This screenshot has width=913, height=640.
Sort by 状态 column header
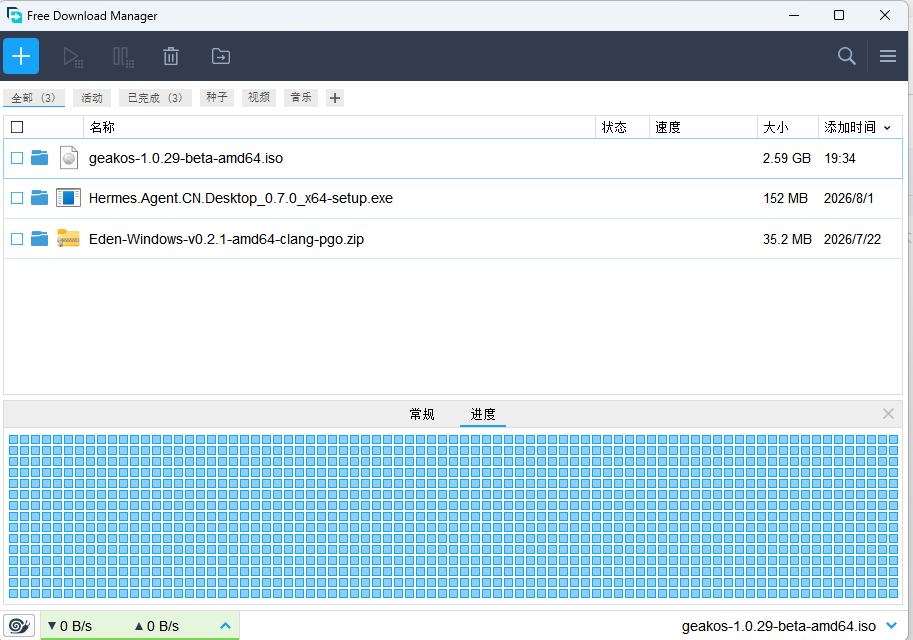pos(622,127)
